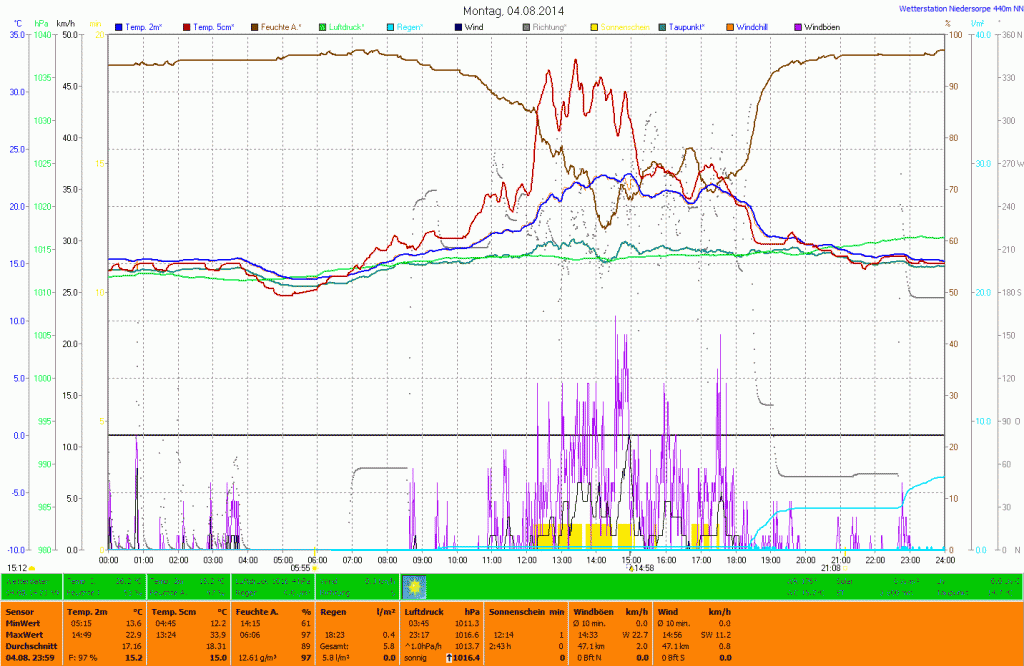Click the chart title Montag, 04.08.2014
Screen dimensions: 1024x666
(x=511, y=10)
